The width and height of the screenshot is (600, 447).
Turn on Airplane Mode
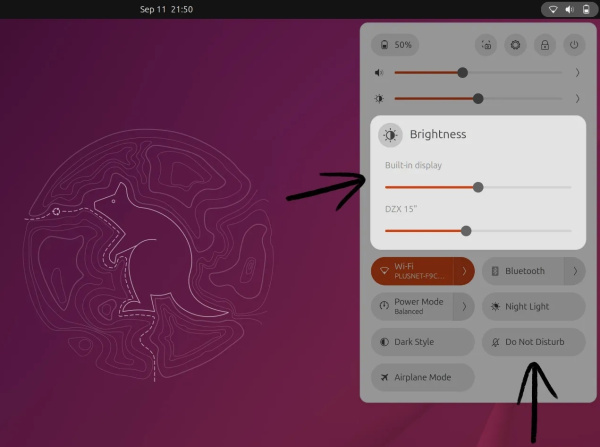[x=423, y=377]
